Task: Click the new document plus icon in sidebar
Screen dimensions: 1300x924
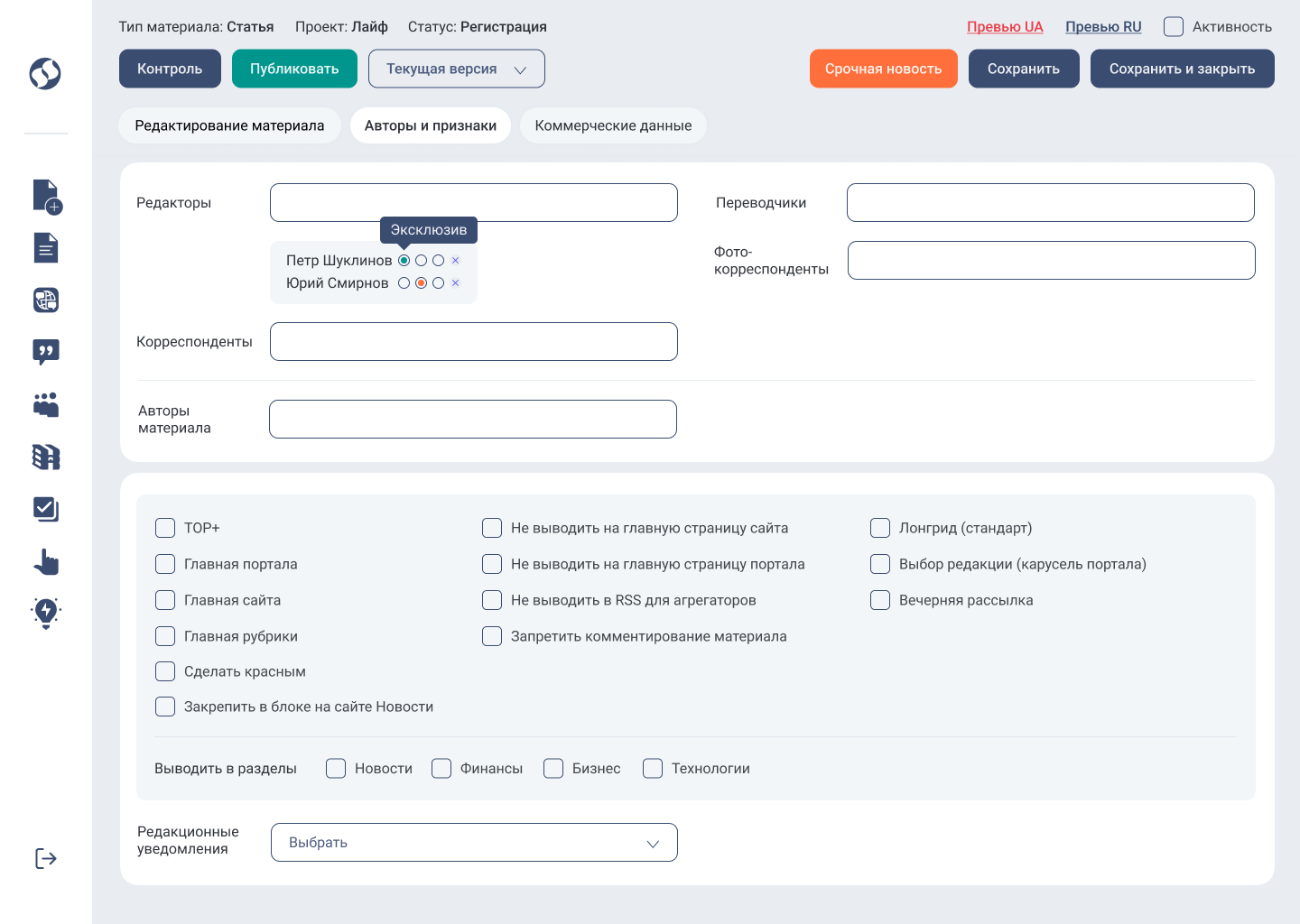Action: [46, 196]
